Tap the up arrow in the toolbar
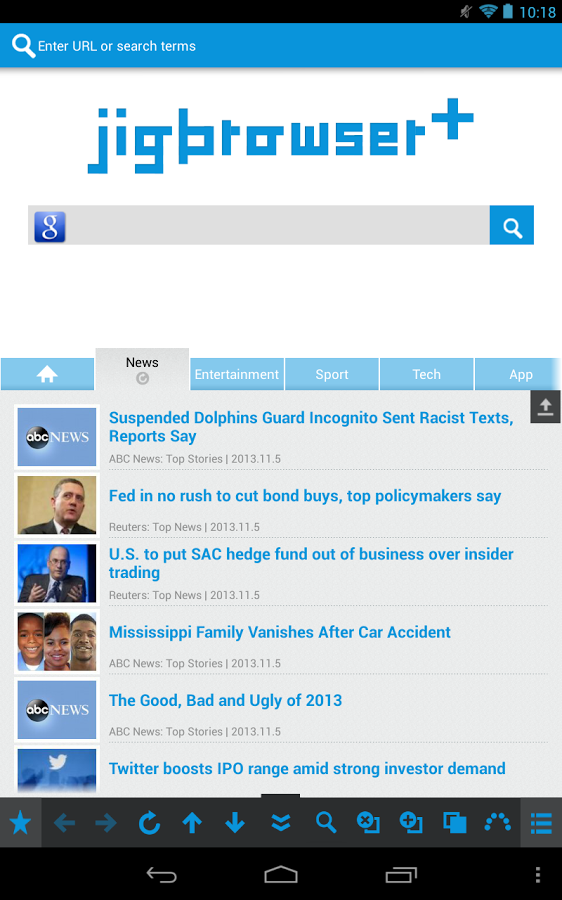 point(192,823)
